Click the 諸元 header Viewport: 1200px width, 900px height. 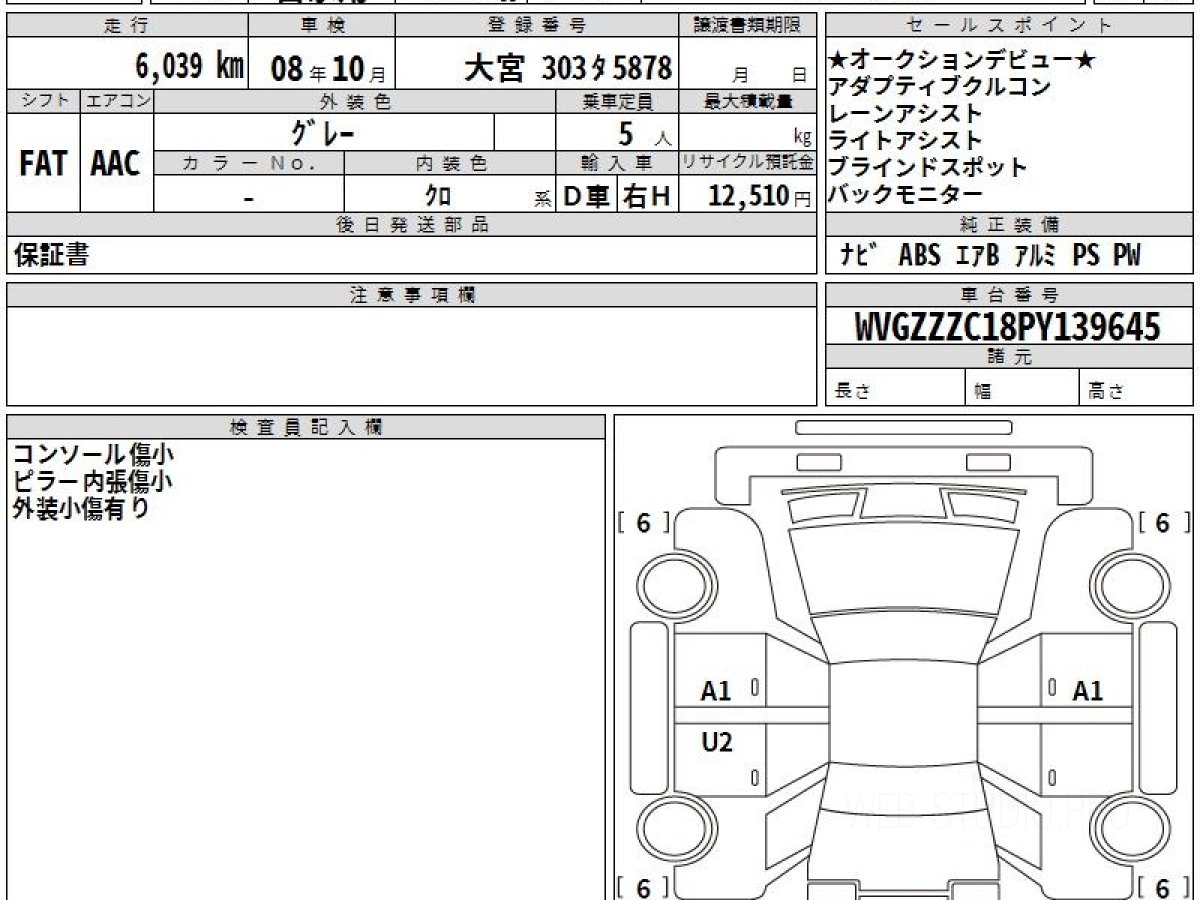[1009, 357]
